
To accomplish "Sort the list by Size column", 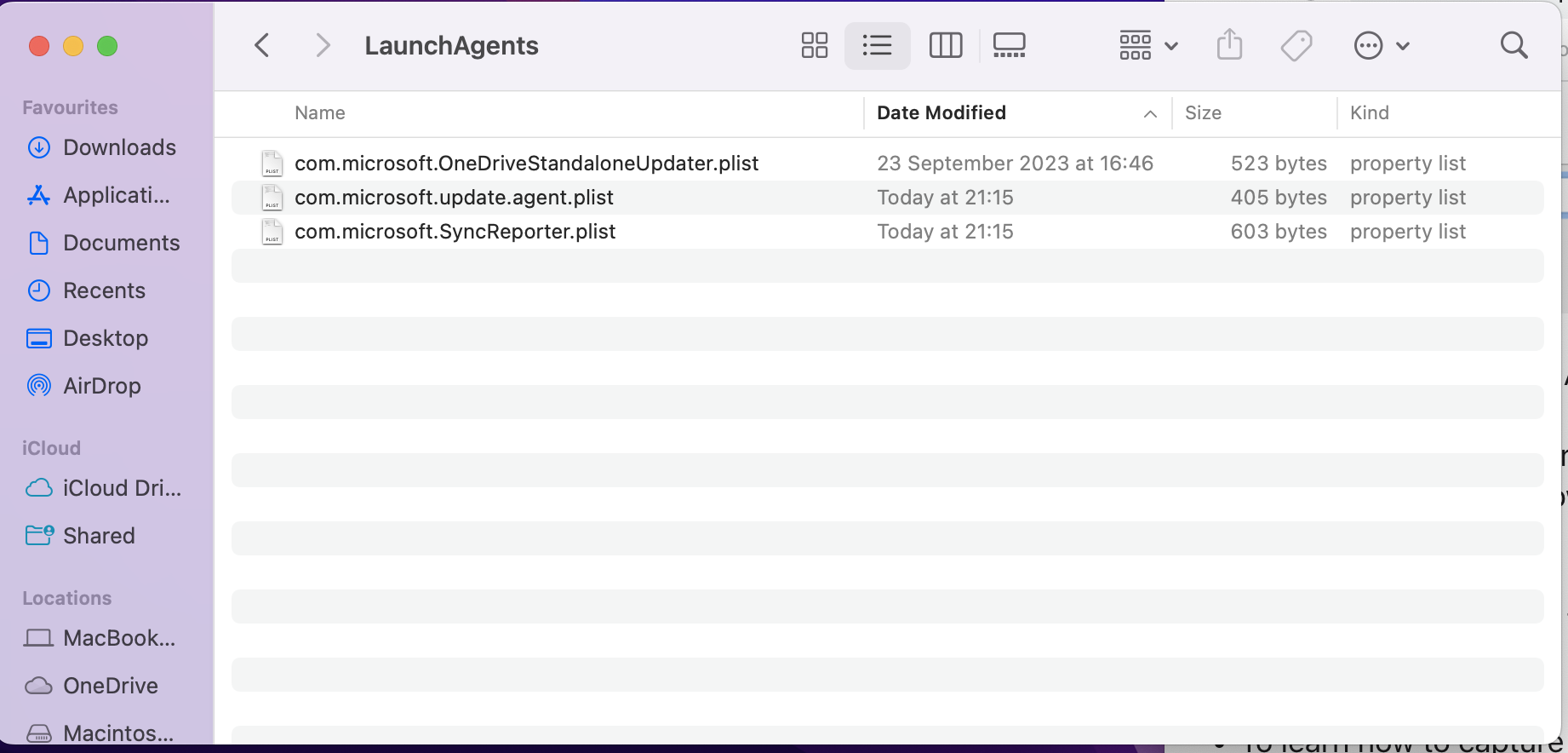I will click(x=1203, y=113).
